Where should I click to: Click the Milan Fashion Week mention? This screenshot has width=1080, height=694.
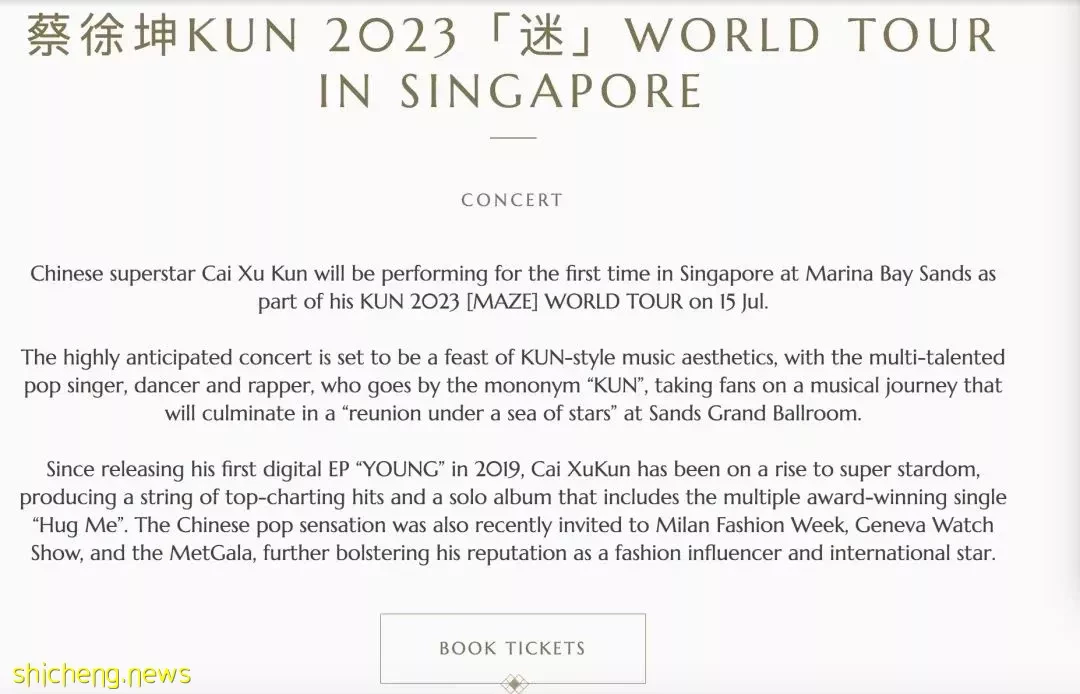(x=751, y=525)
